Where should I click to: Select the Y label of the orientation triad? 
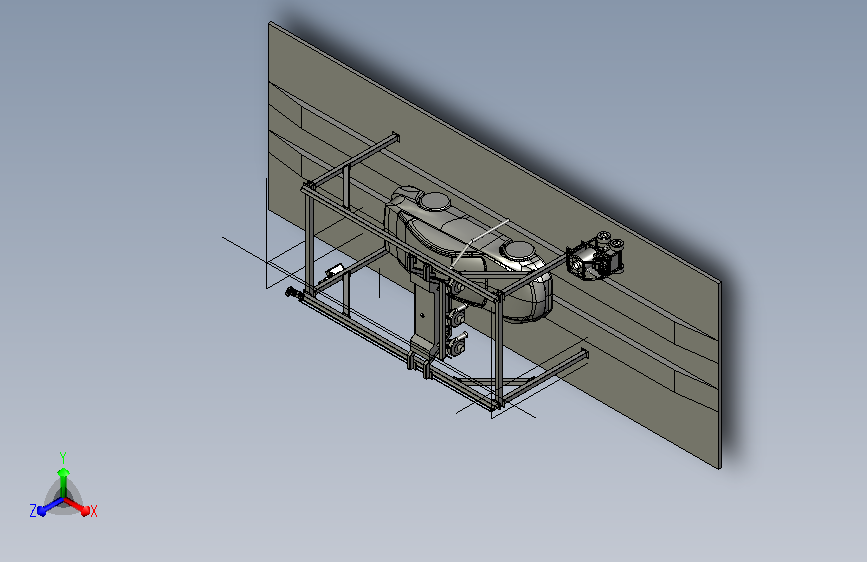[63, 457]
